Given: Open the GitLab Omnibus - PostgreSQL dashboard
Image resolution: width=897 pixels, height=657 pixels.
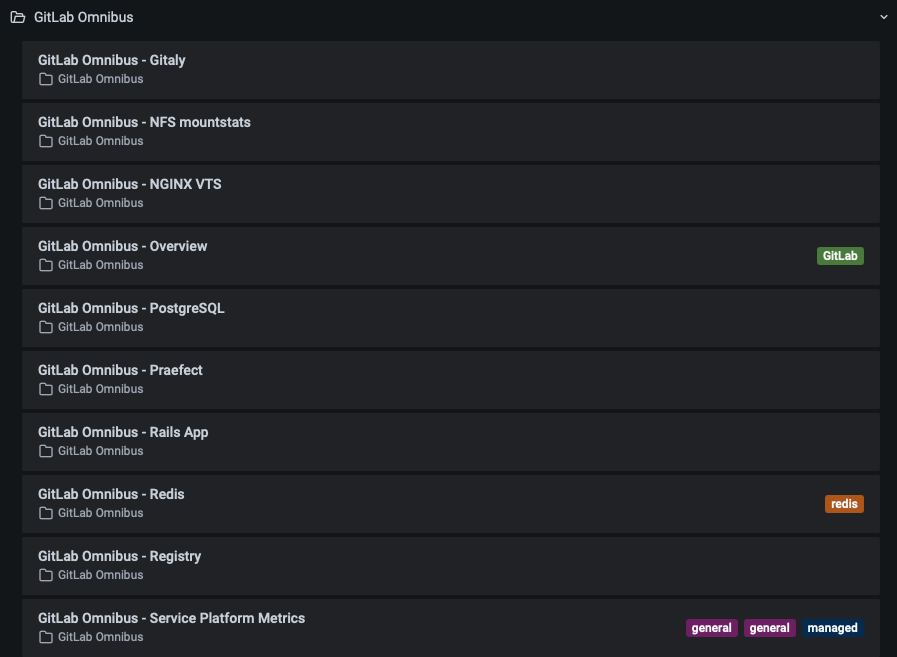Looking at the screenshot, I should [131, 308].
